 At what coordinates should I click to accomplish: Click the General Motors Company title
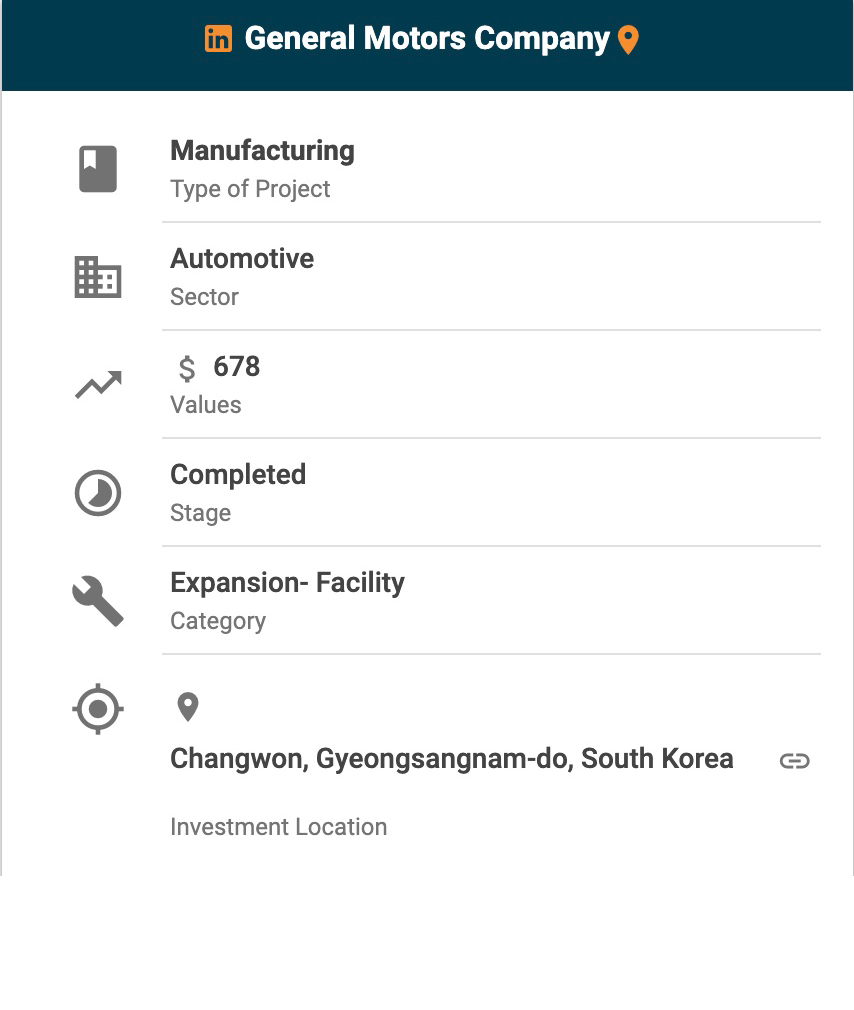pos(427,39)
